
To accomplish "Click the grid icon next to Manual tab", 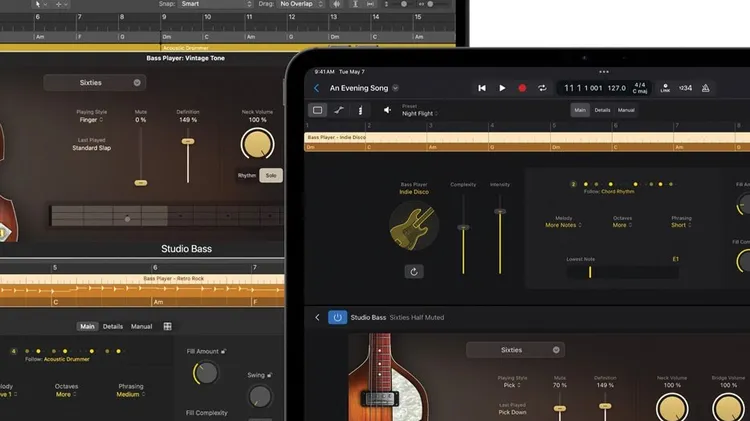I will [167, 326].
